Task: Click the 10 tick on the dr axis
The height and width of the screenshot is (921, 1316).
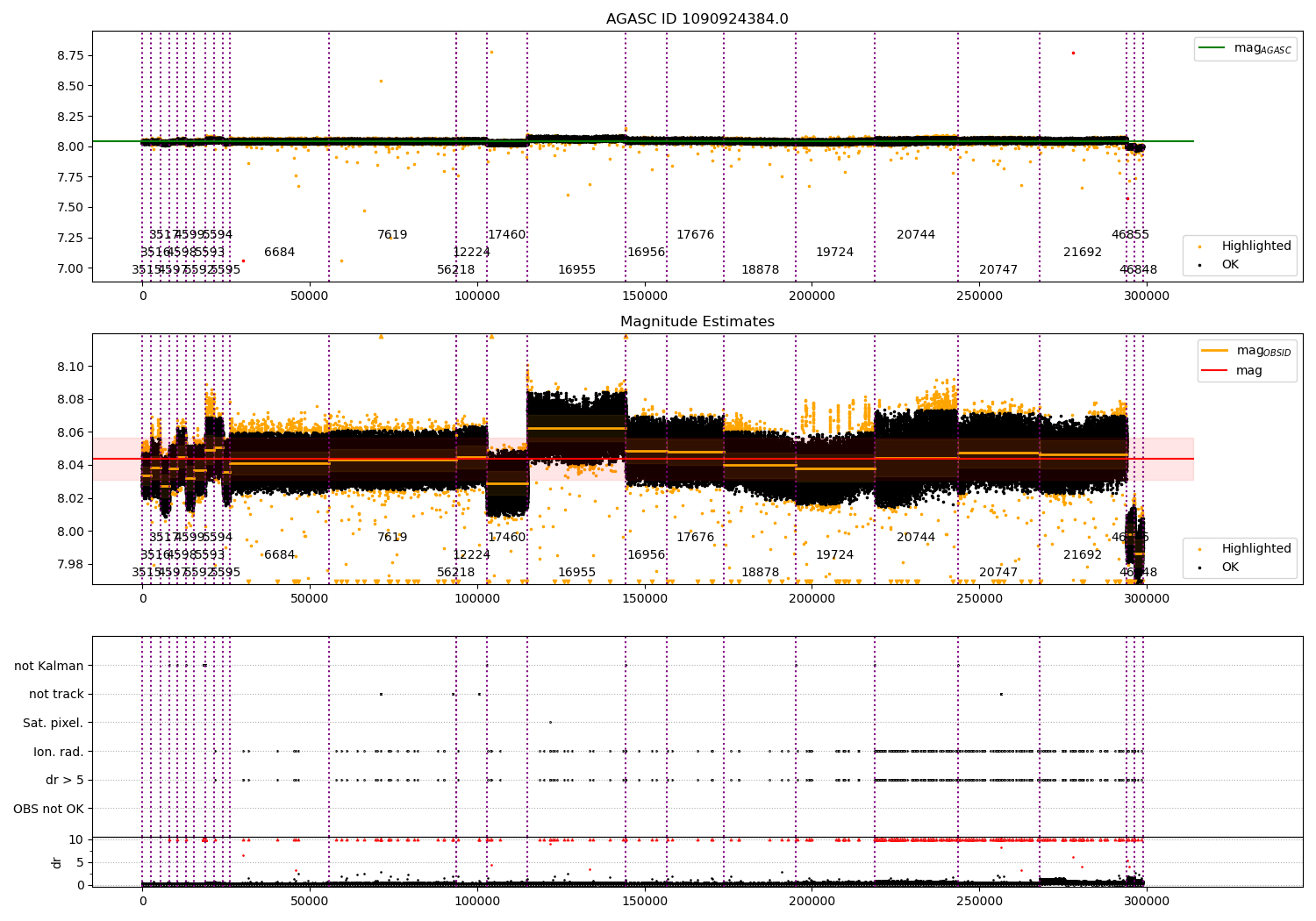Action: click(77, 839)
